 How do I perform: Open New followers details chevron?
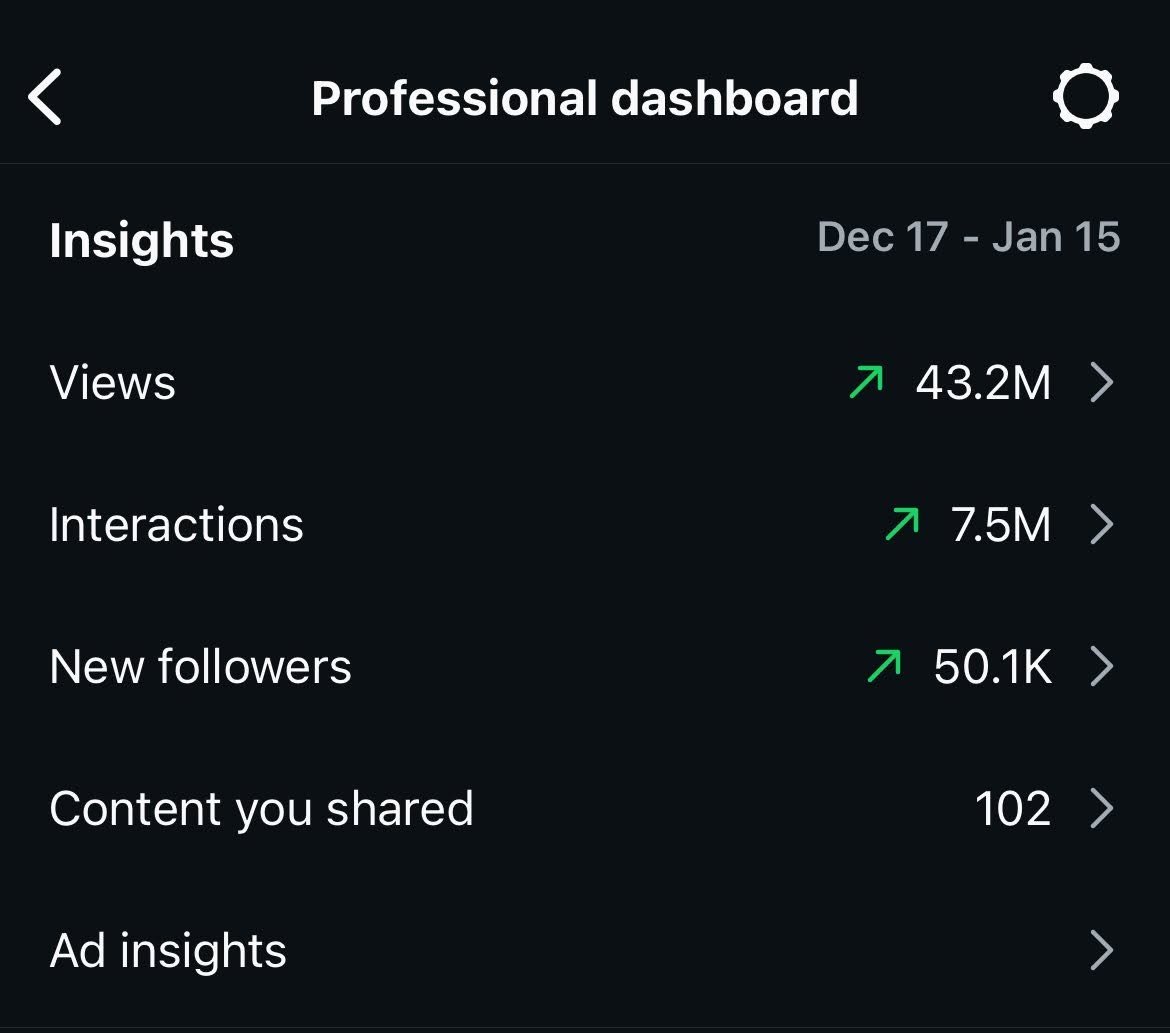point(1102,666)
